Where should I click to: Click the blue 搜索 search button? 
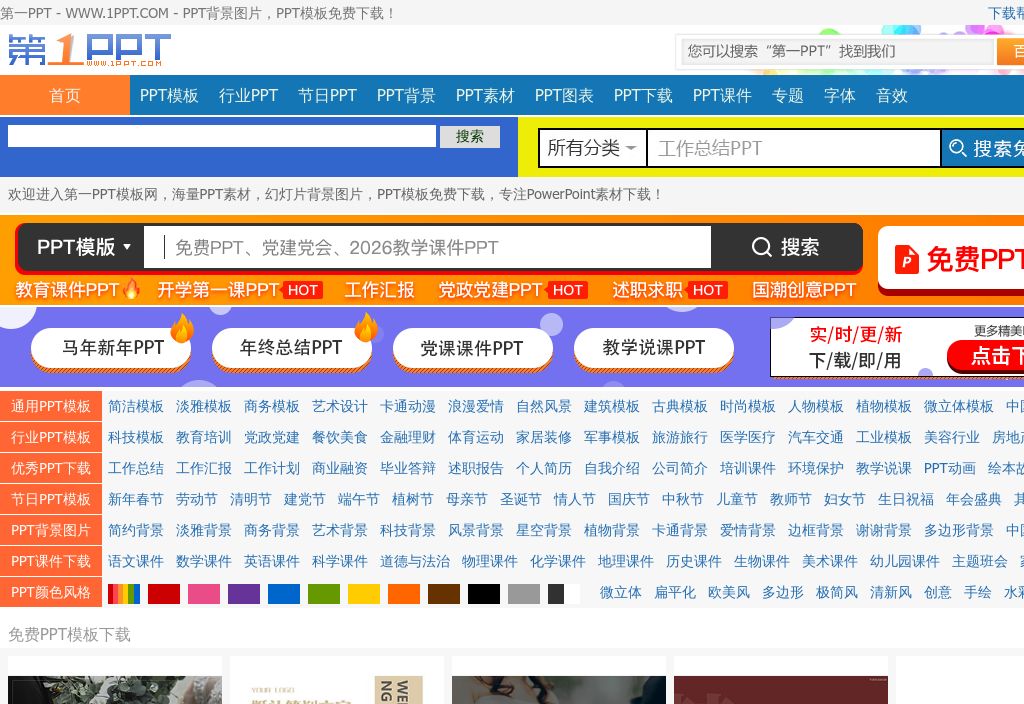[470, 136]
